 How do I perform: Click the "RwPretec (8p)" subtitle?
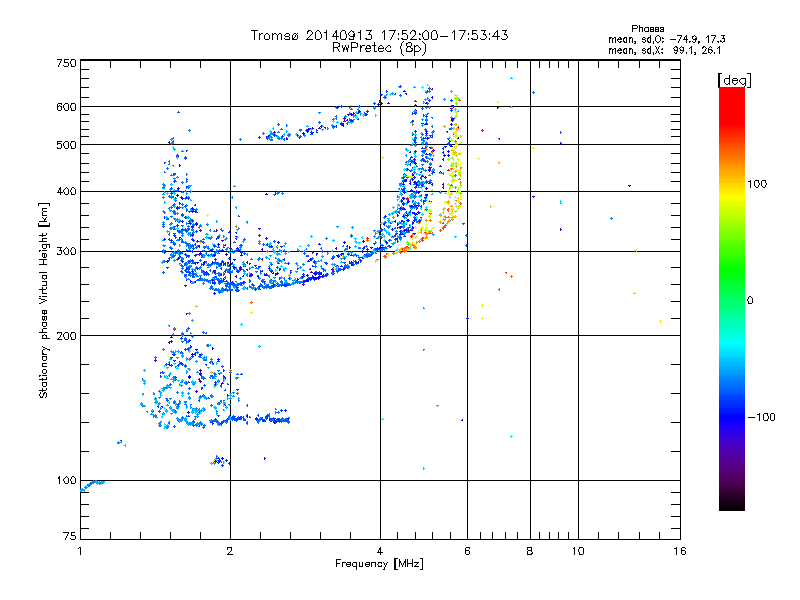point(379,48)
